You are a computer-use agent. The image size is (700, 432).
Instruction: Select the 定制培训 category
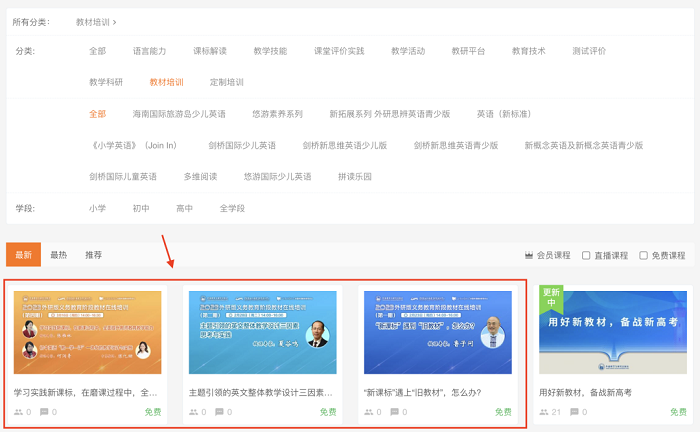[226, 82]
